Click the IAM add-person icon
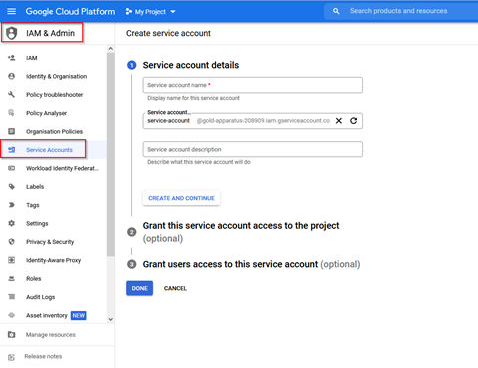This screenshot has height=368, width=478. pos(12,58)
